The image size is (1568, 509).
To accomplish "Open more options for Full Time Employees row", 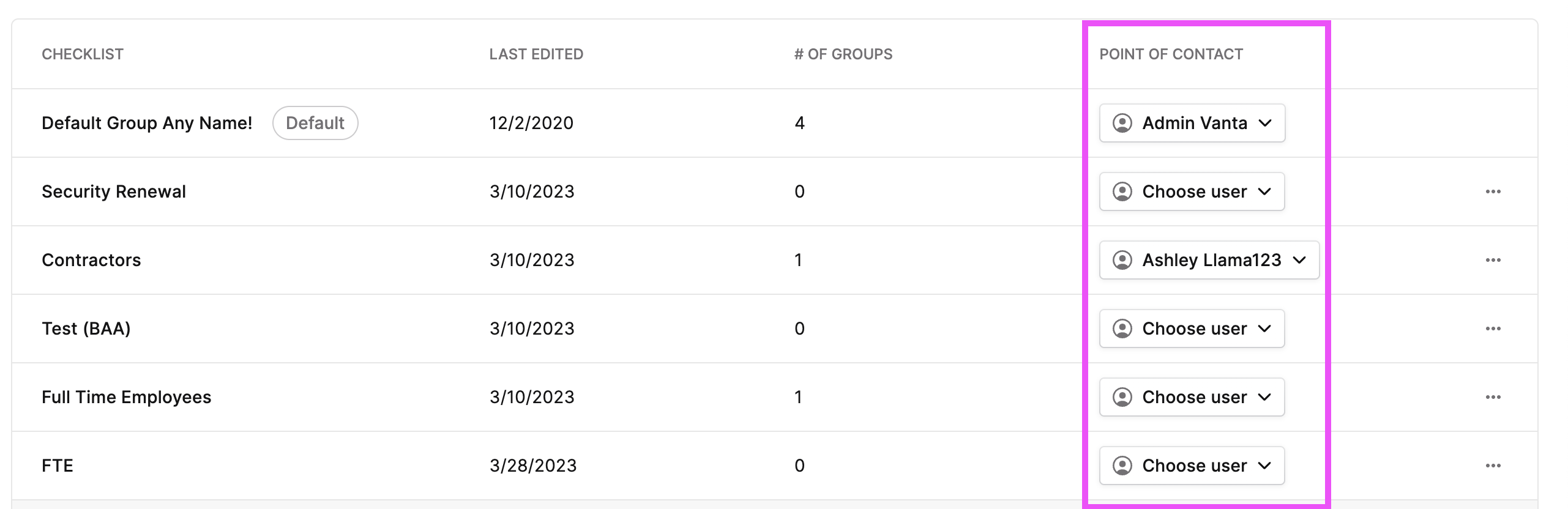I will pos(1493,397).
